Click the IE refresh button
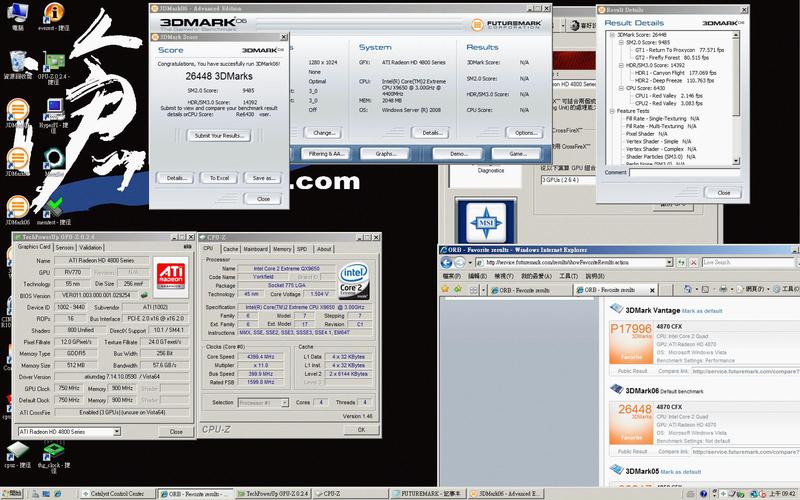The width and height of the screenshot is (800, 500). (x=681, y=262)
